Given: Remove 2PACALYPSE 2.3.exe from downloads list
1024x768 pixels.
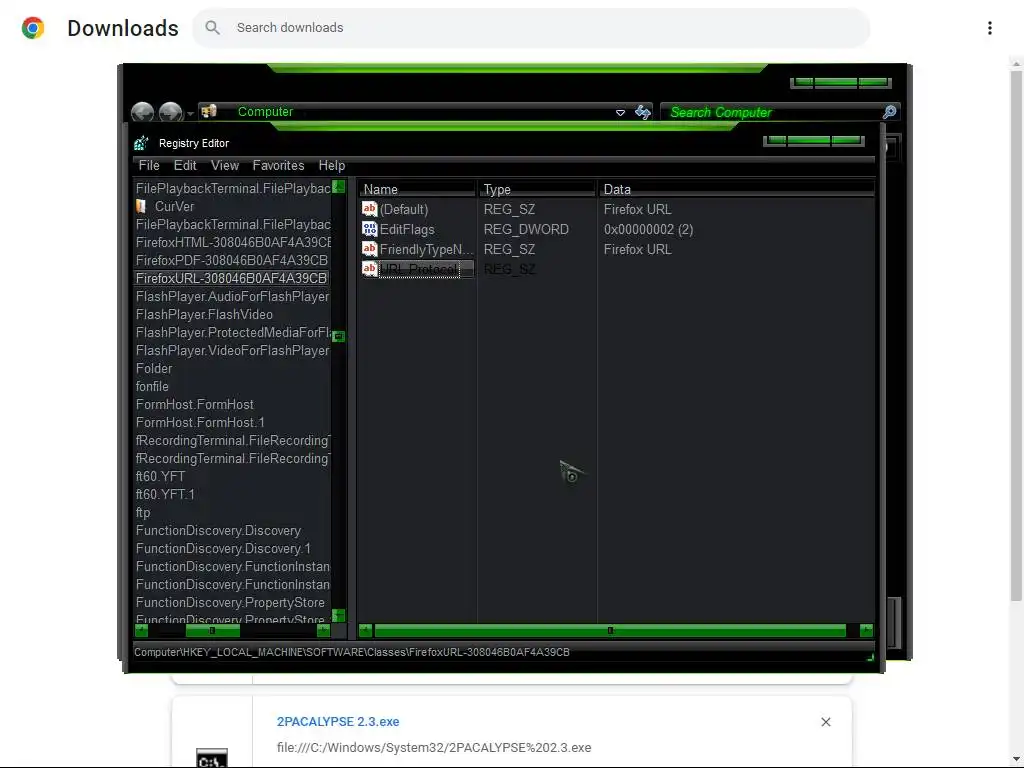Looking at the screenshot, I should [x=825, y=722].
